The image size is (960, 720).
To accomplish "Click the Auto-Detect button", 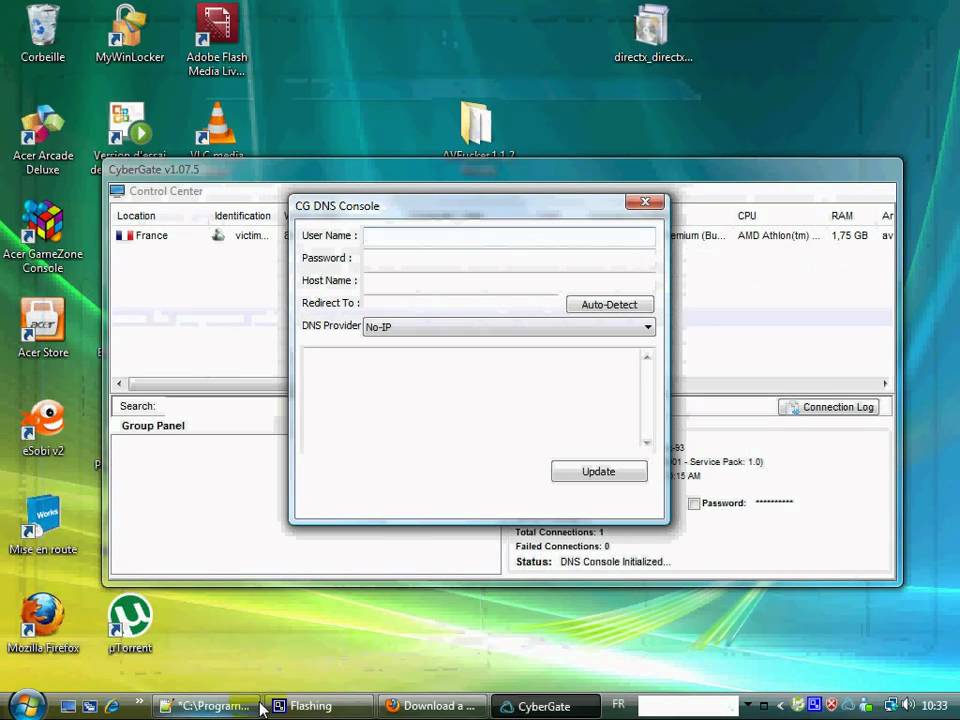I will [x=610, y=304].
